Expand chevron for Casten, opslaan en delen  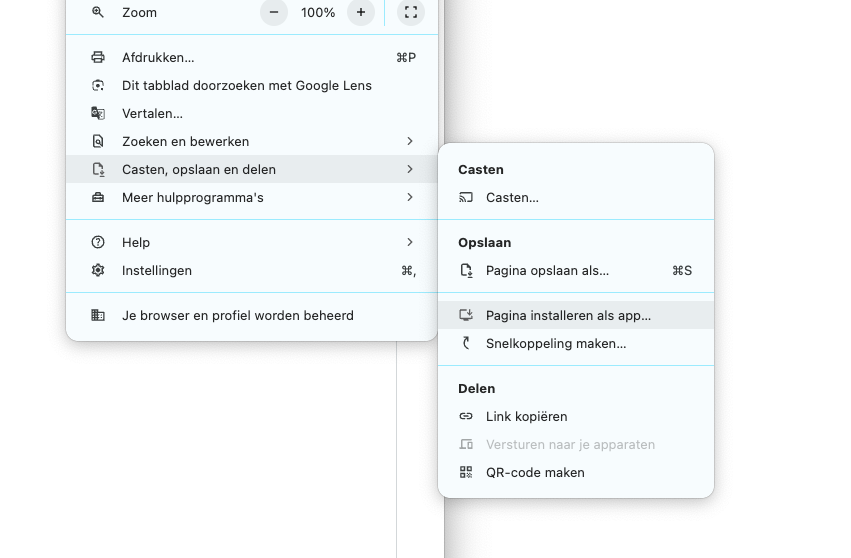tap(410, 169)
